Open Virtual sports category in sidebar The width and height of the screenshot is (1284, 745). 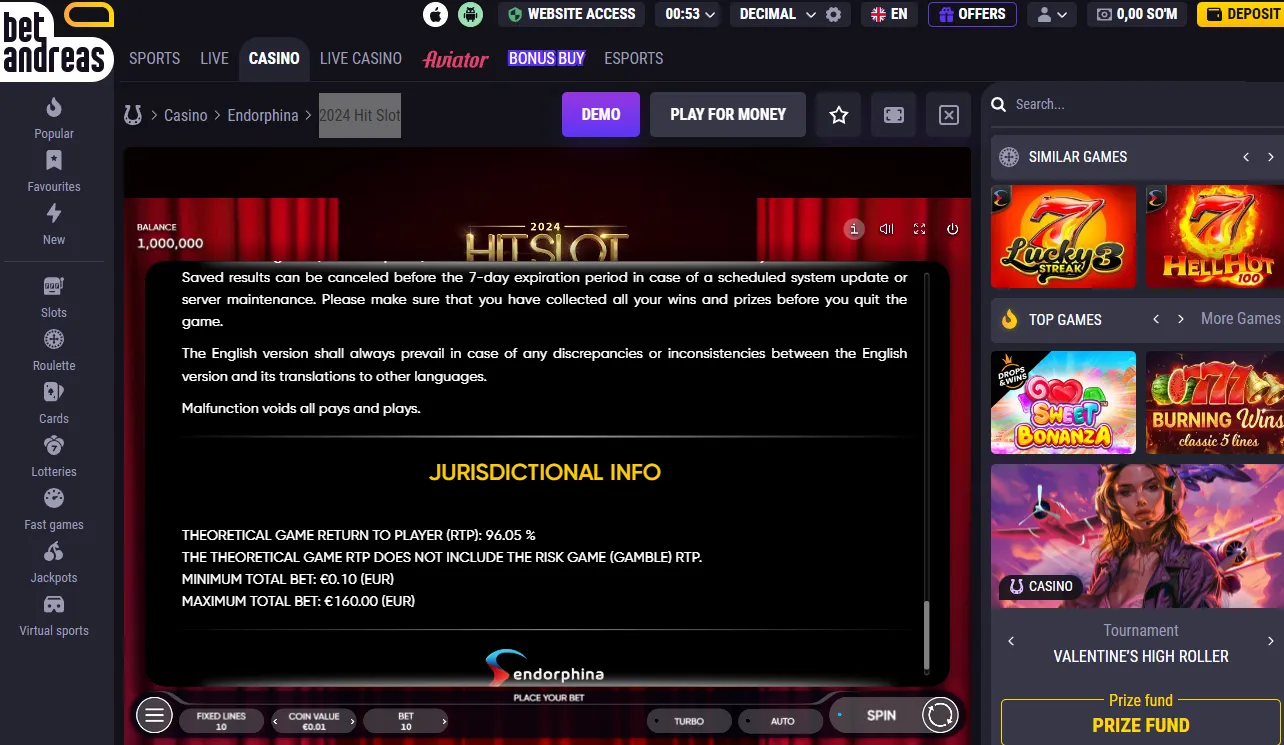coord(54,615)
